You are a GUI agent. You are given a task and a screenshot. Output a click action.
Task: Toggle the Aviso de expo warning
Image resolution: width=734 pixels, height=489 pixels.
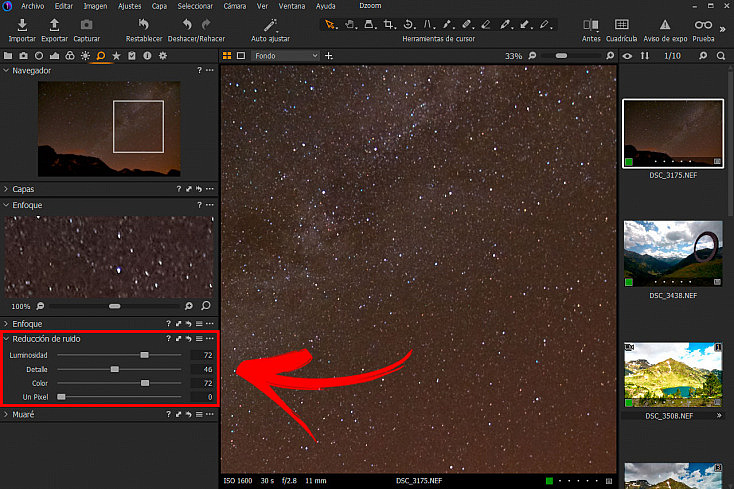(x=665, y=30)
